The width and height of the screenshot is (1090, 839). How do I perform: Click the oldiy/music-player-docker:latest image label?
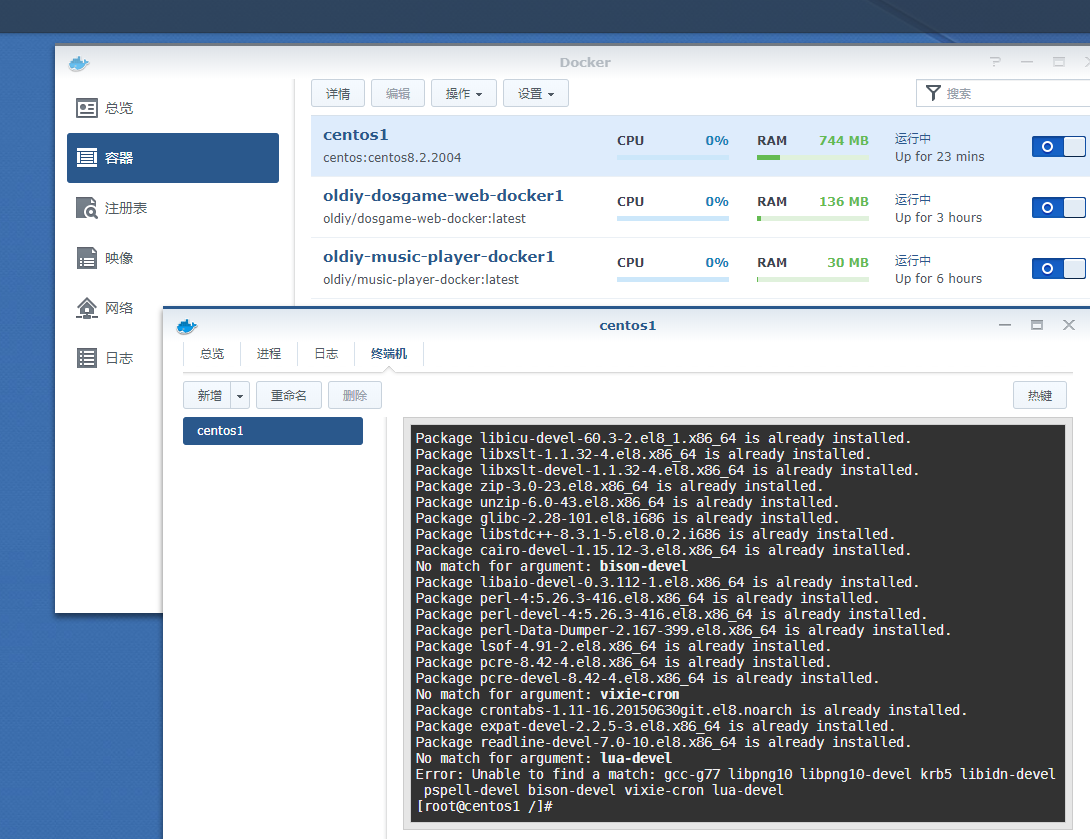421,279
